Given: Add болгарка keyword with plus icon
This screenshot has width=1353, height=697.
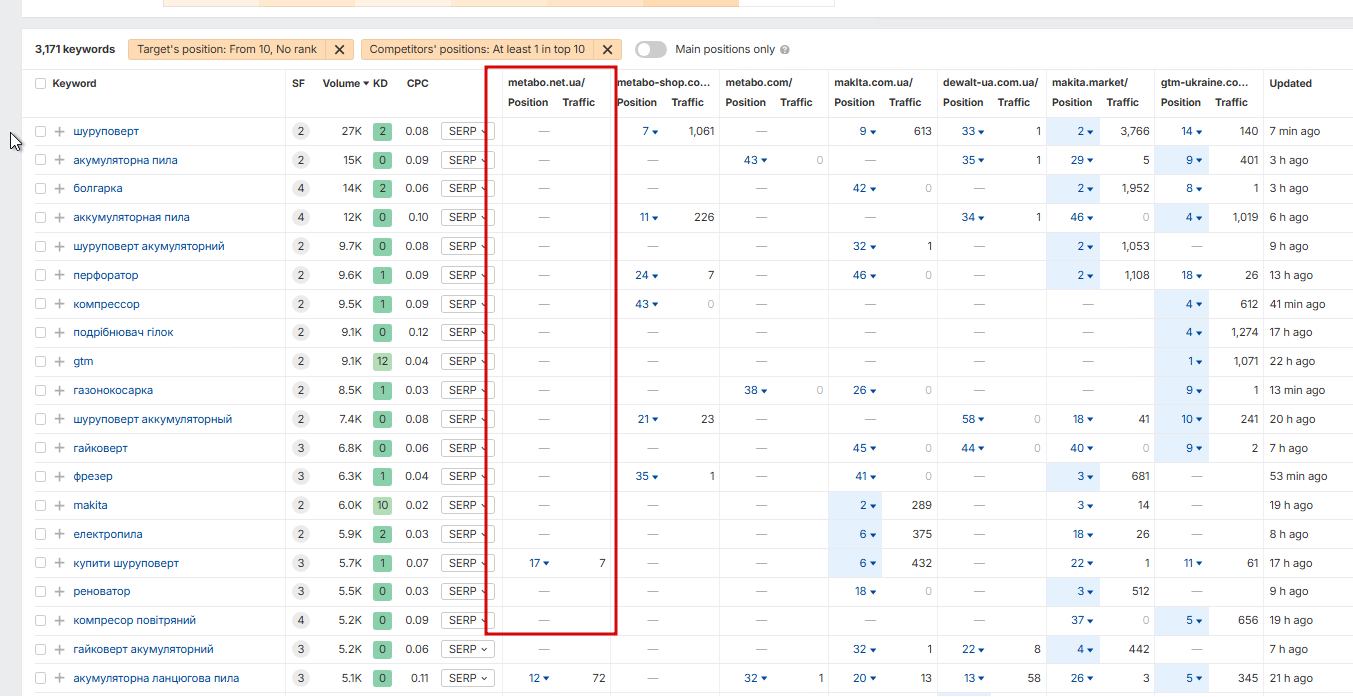Looking at the screenshot, I should tap(60, 188).
